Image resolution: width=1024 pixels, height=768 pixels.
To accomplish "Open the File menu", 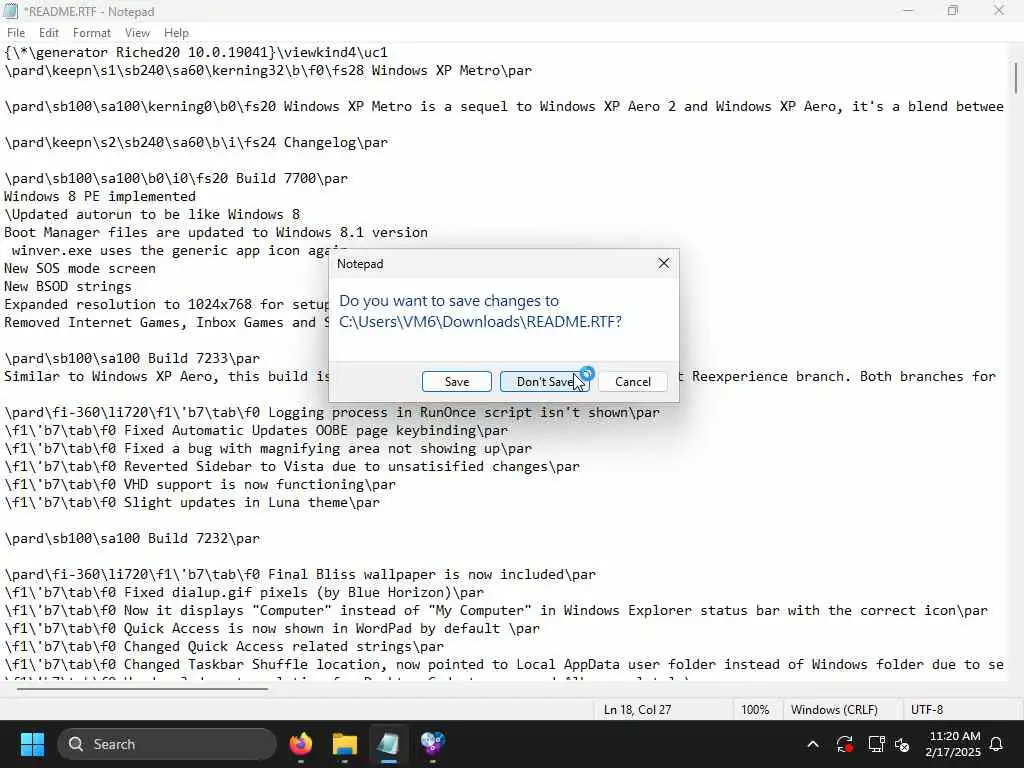I will 16,33.
